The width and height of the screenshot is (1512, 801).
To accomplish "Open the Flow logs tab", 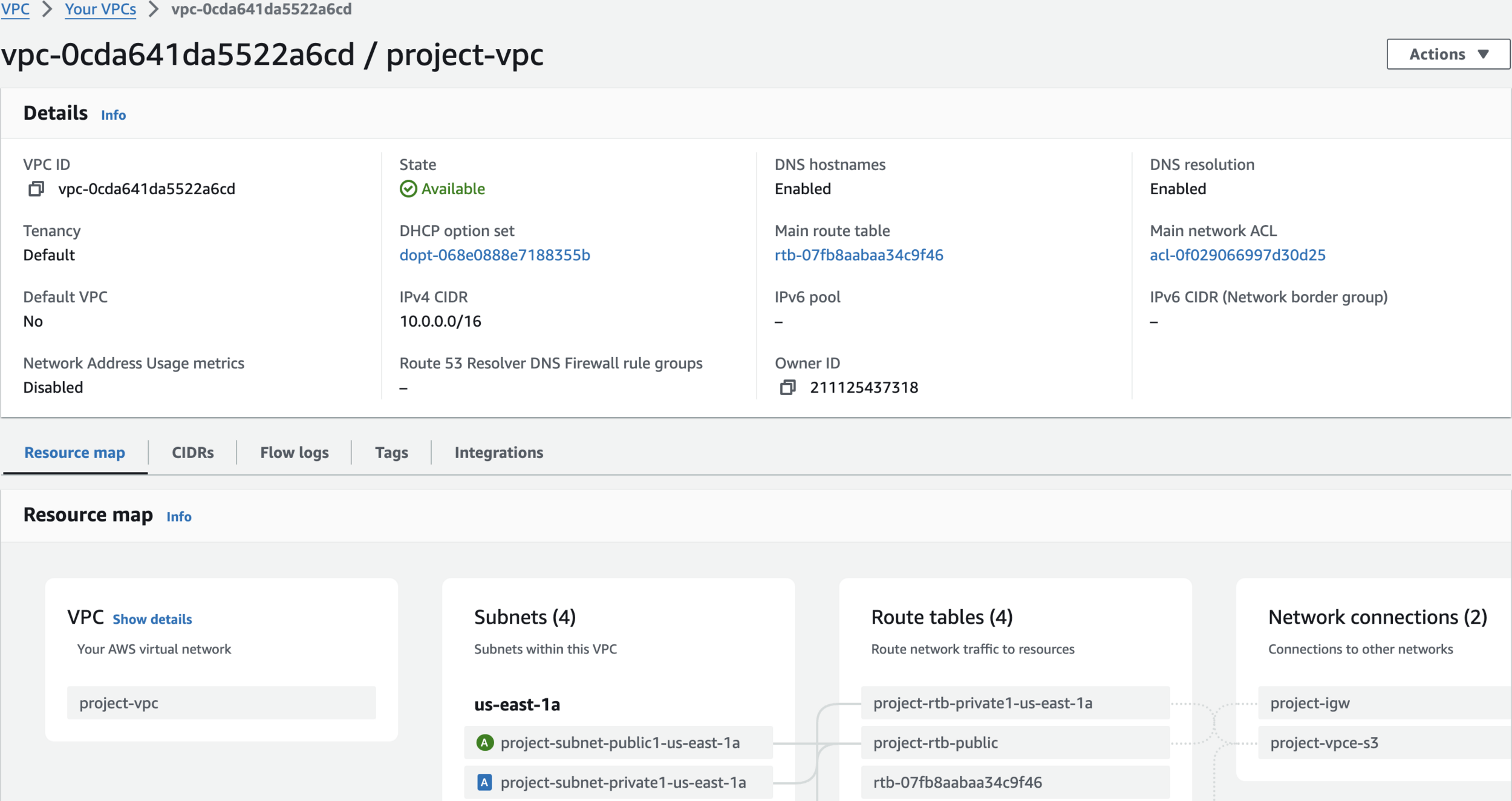I will coord(294,453).
